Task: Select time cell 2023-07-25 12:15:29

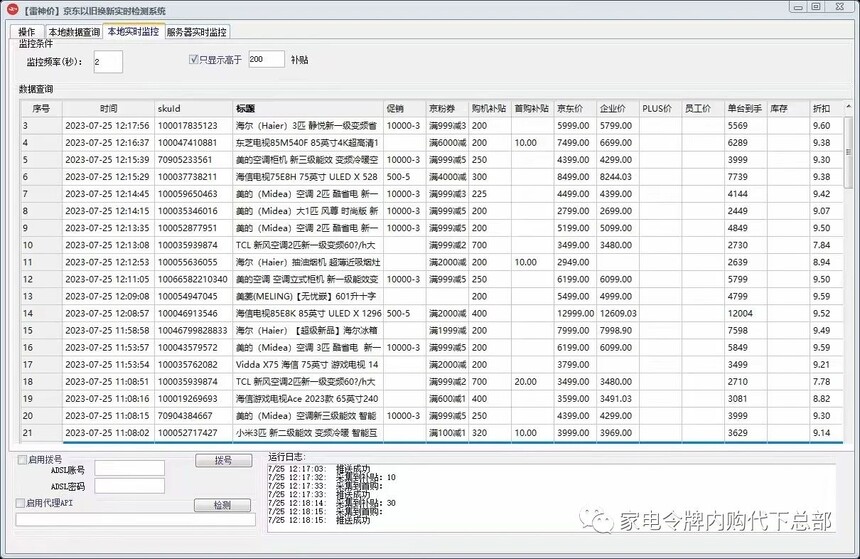Action: pos(108,177)
